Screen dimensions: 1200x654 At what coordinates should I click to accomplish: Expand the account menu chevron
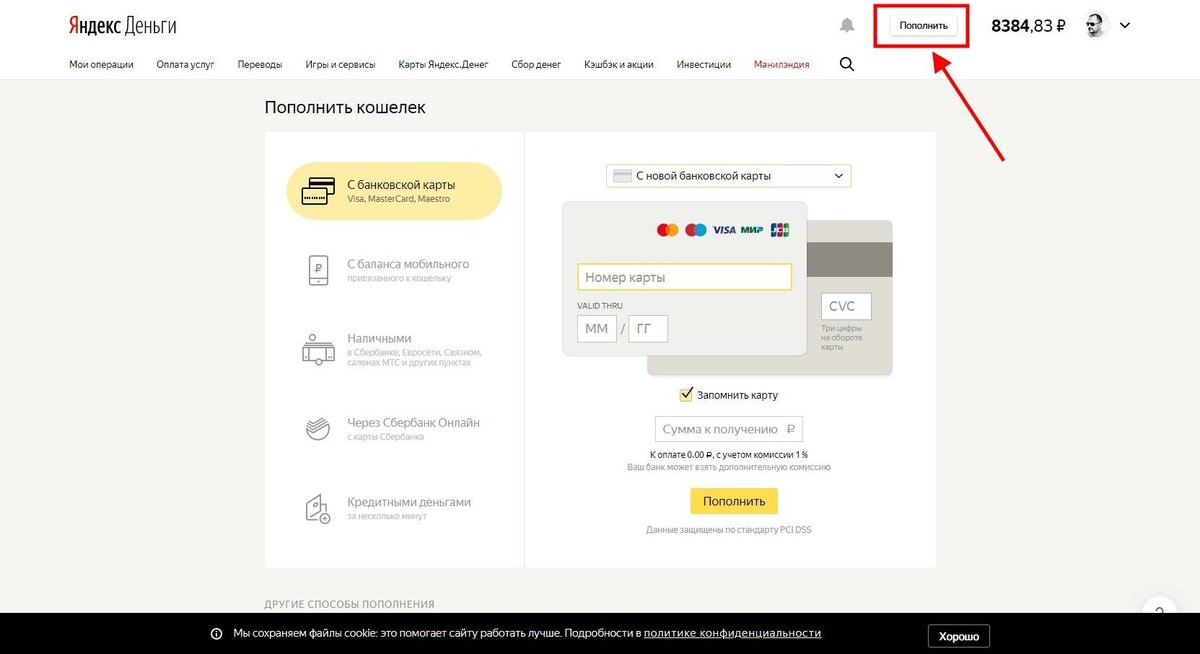pyautogui.click(x=1125, y=26)
